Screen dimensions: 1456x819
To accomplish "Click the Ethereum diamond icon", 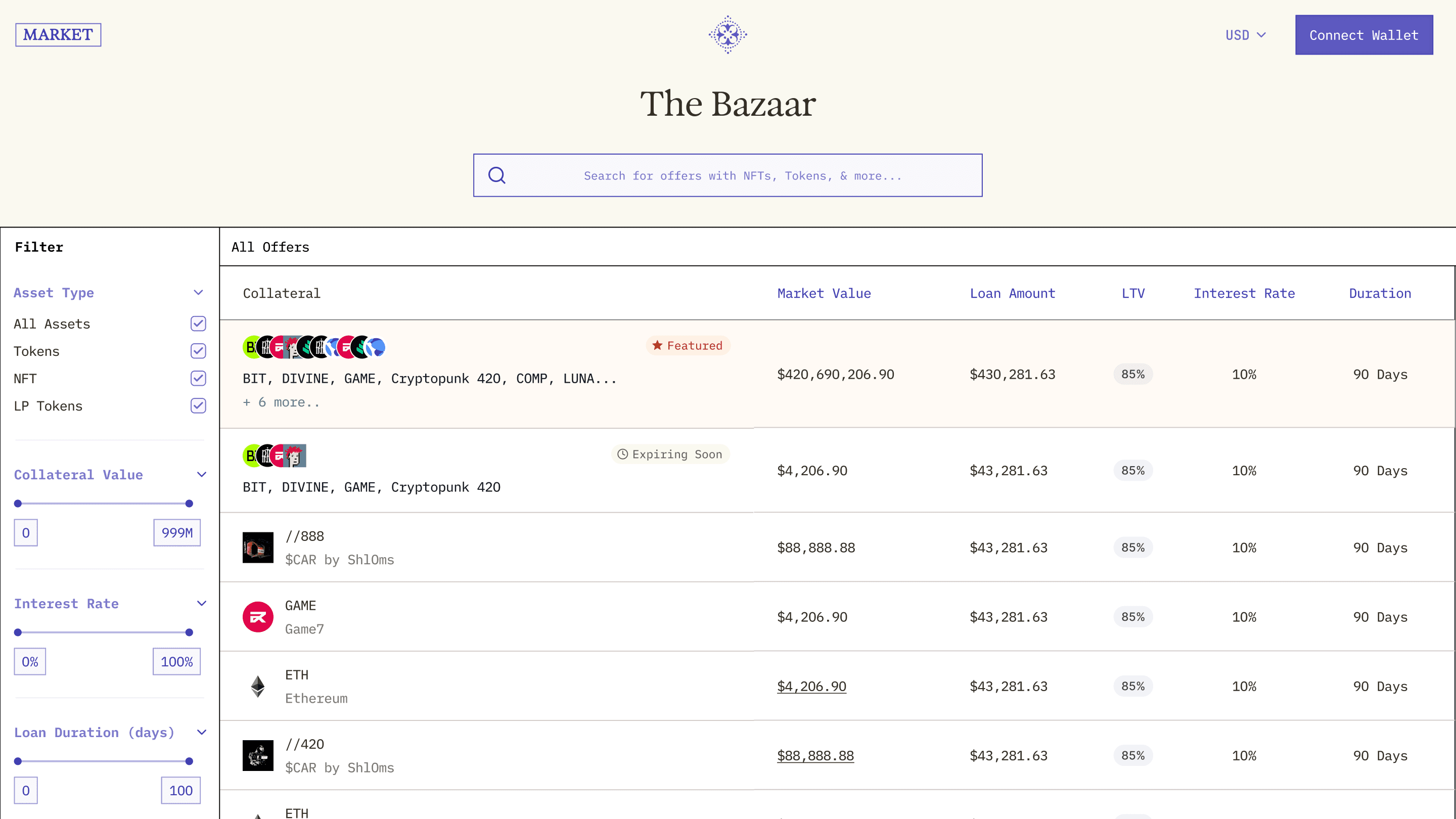I will coord(258,686).
